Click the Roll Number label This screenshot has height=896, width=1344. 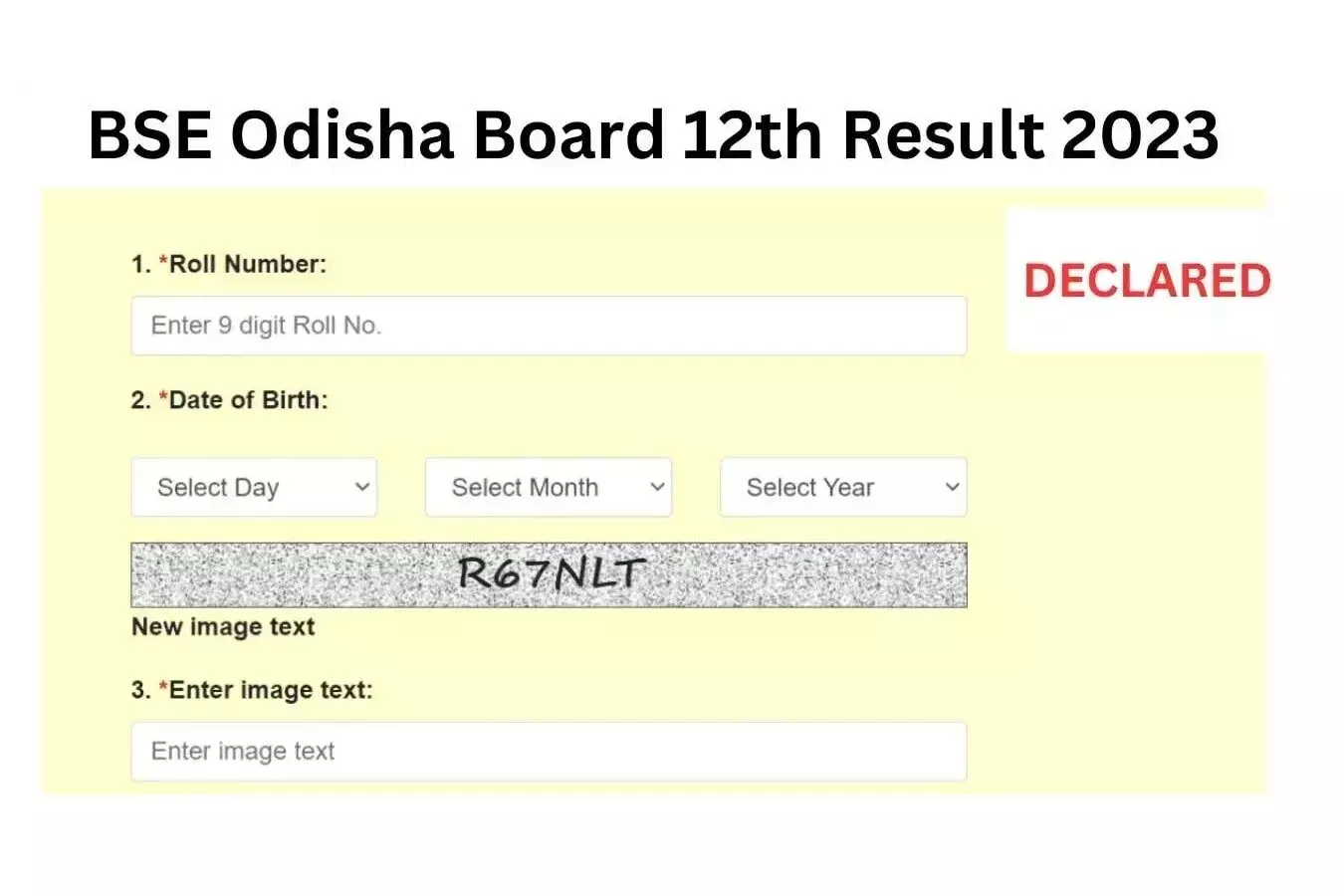[248, 264]
